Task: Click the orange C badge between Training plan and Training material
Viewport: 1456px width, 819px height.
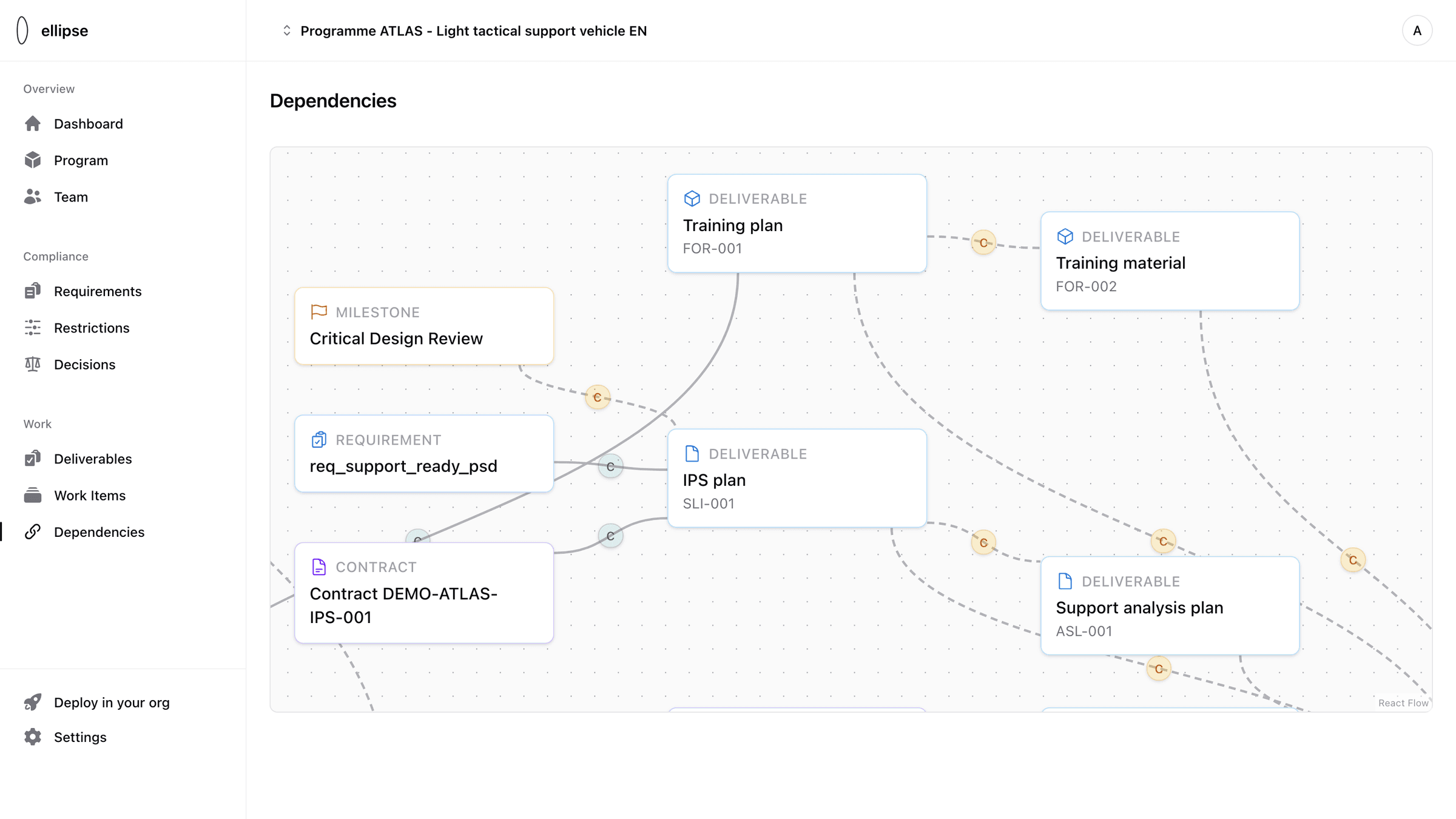Action: [983, 243]
